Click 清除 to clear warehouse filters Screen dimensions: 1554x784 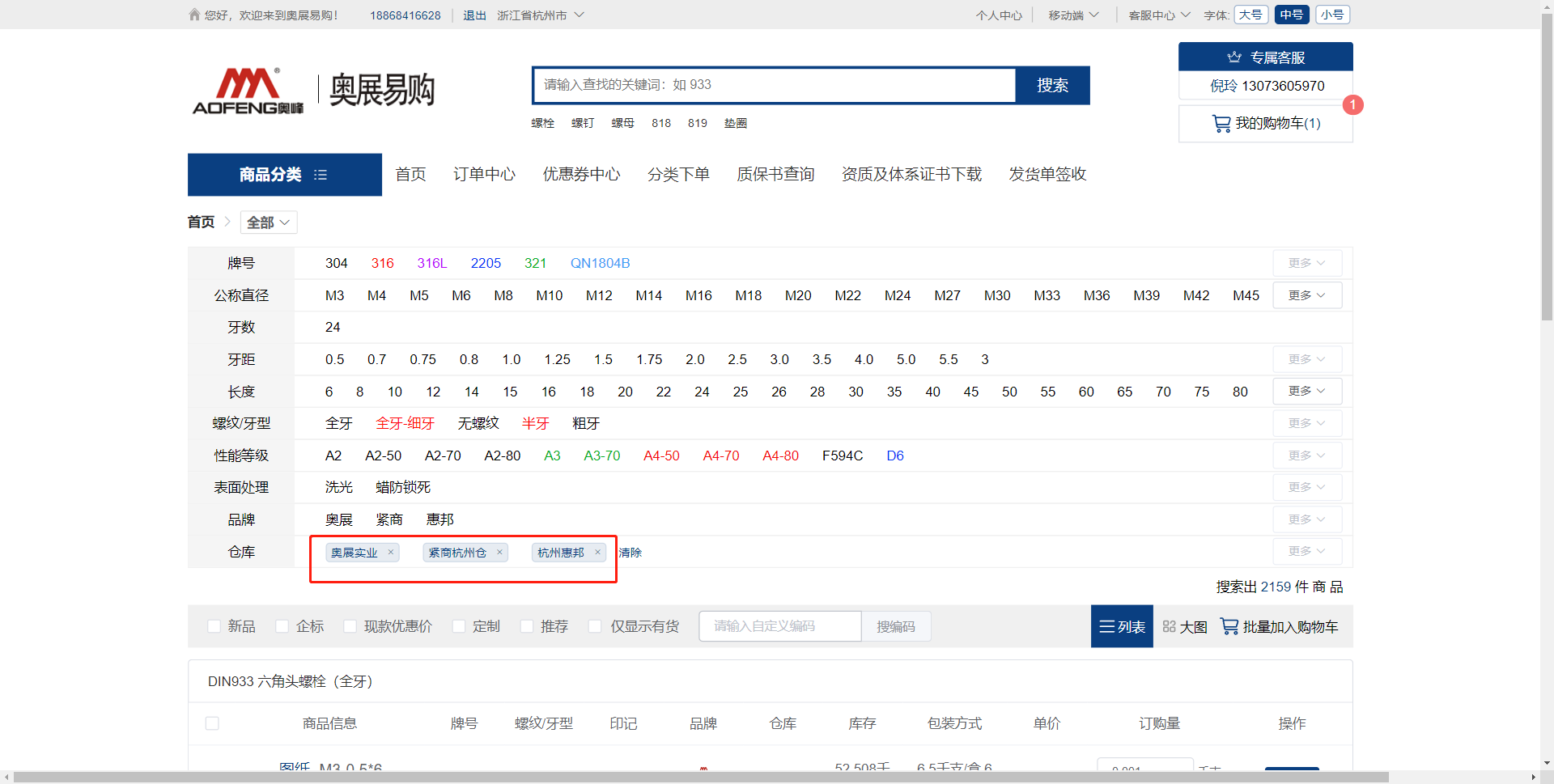(x=631, y=553)
